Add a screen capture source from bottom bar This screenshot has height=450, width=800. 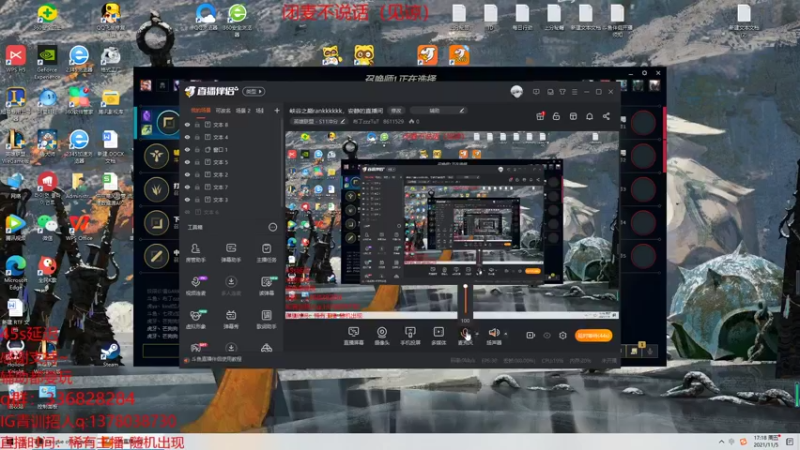[x=353, y=336]
